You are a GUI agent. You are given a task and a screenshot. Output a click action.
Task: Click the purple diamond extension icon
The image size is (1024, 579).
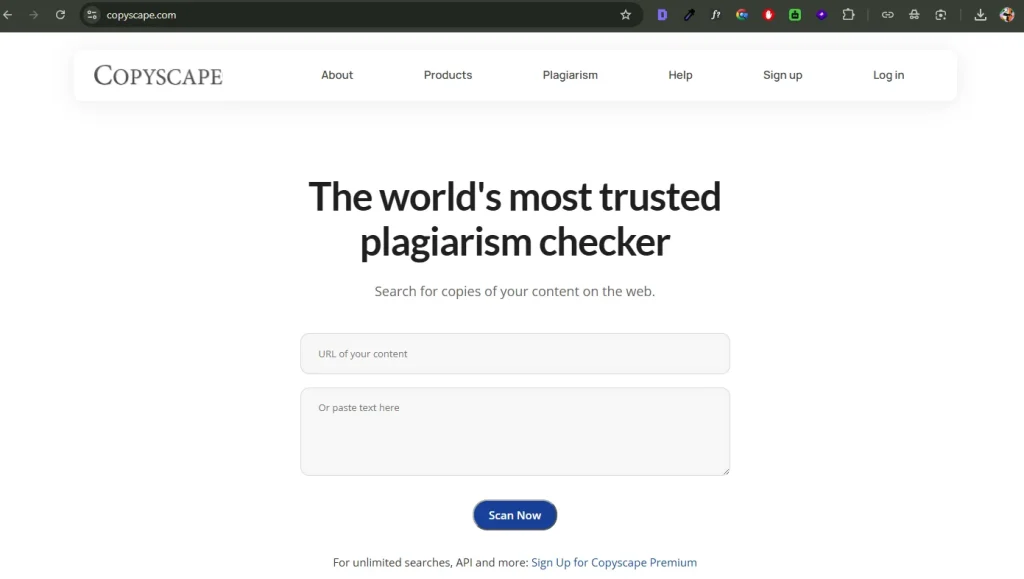[822, 14]
